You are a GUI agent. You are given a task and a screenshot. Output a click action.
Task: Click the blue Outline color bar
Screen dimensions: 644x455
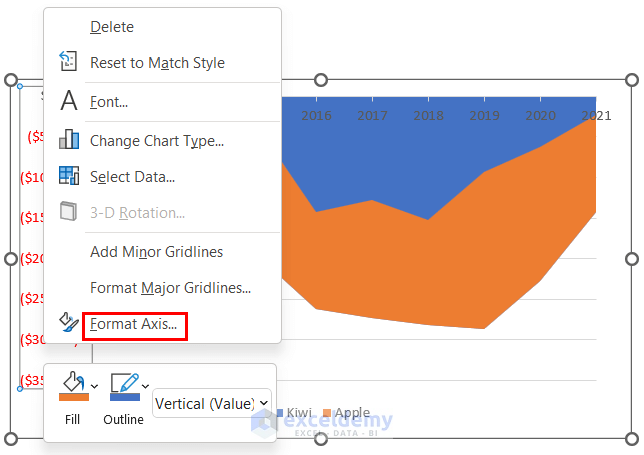(124, 397)
